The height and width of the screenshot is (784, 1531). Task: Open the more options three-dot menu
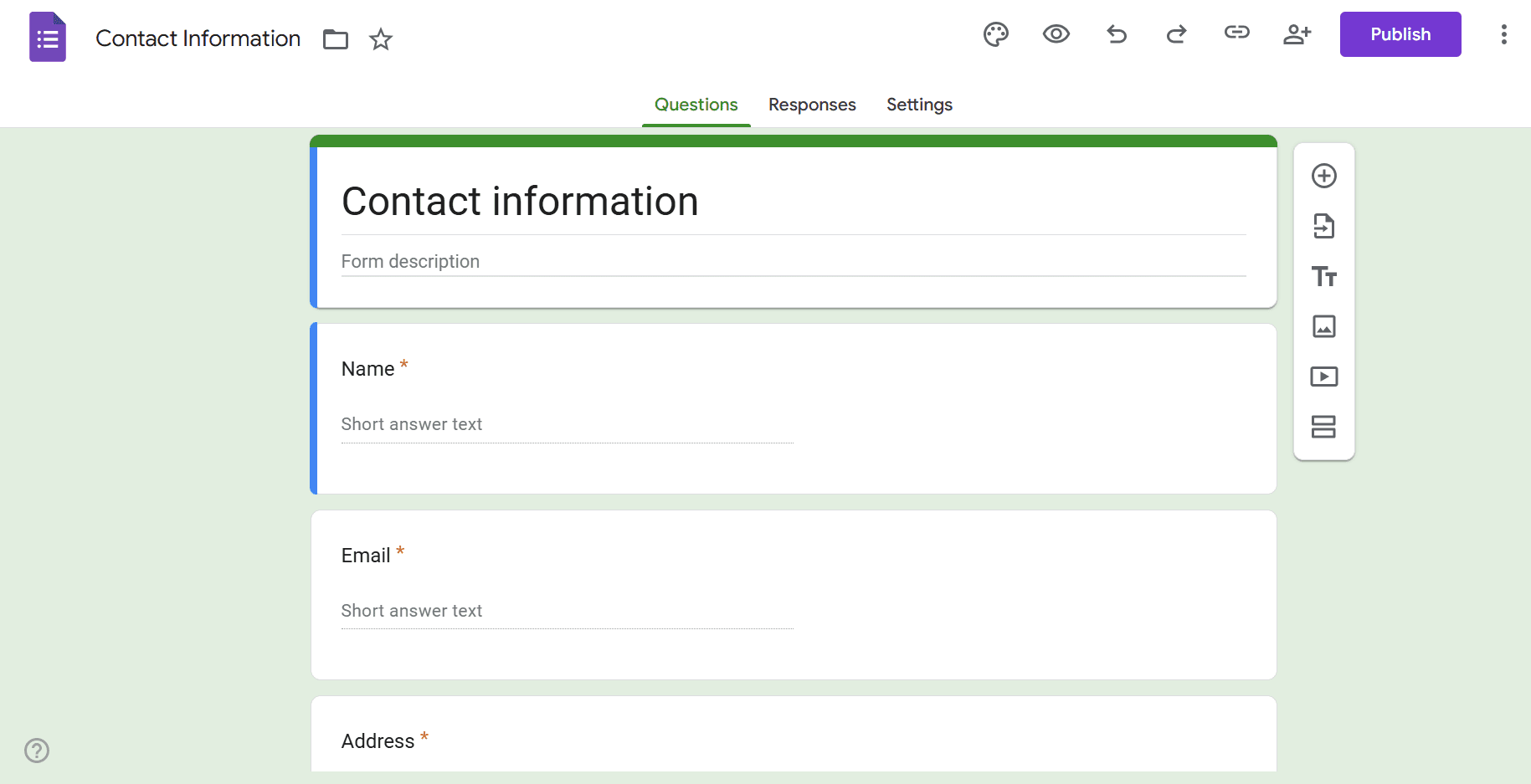pos(1503,34)
